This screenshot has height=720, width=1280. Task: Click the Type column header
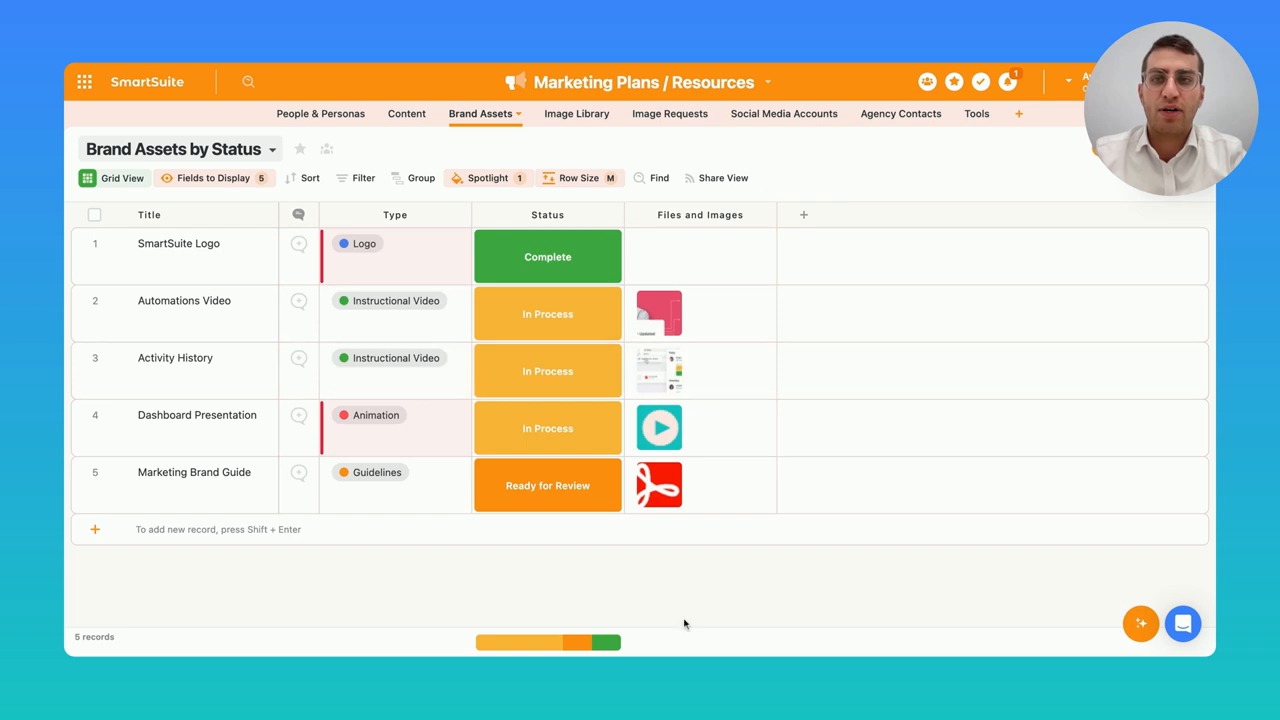395,215
